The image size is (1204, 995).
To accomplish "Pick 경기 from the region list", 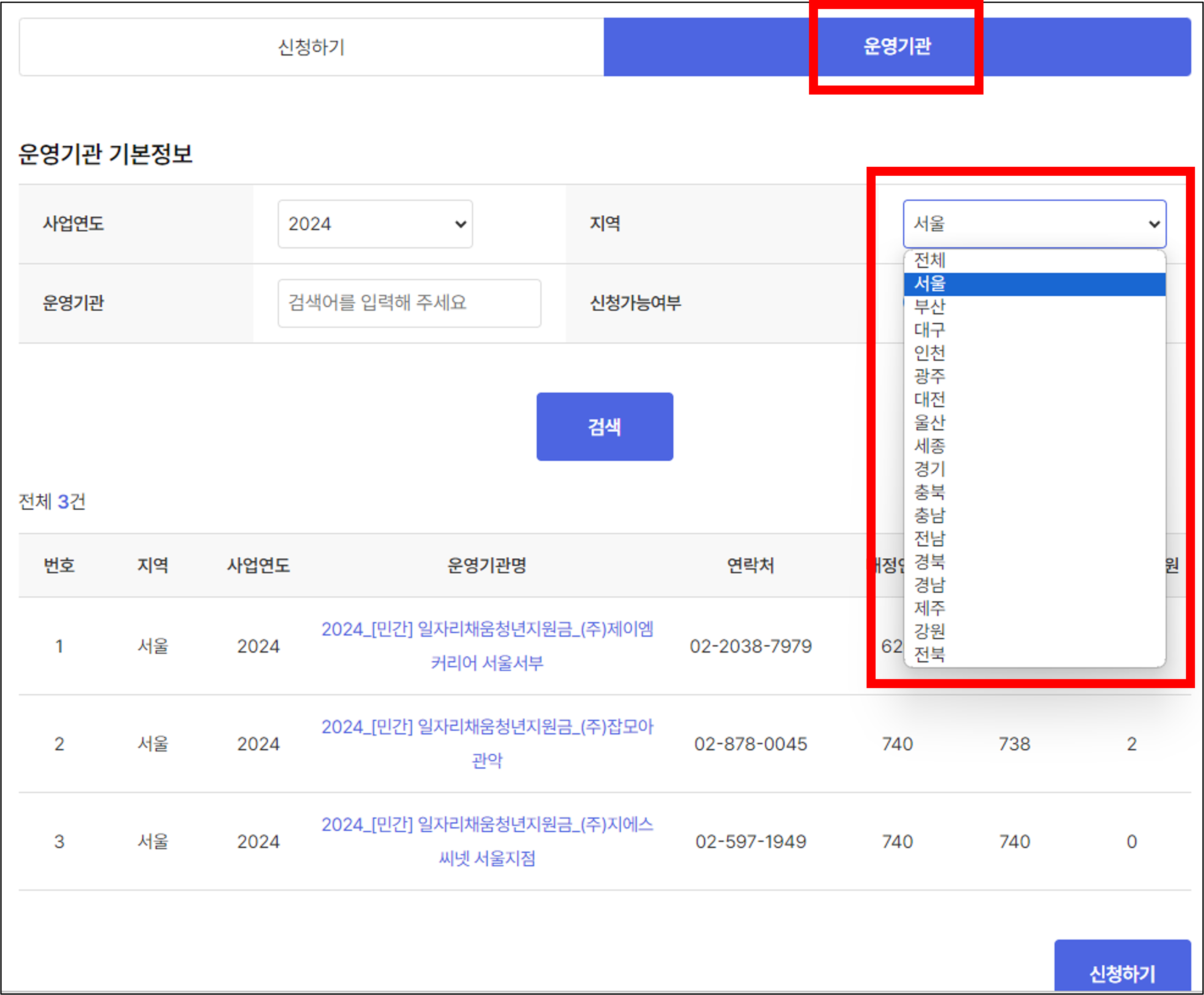I will pyautogui.click(x=929, y=469).
